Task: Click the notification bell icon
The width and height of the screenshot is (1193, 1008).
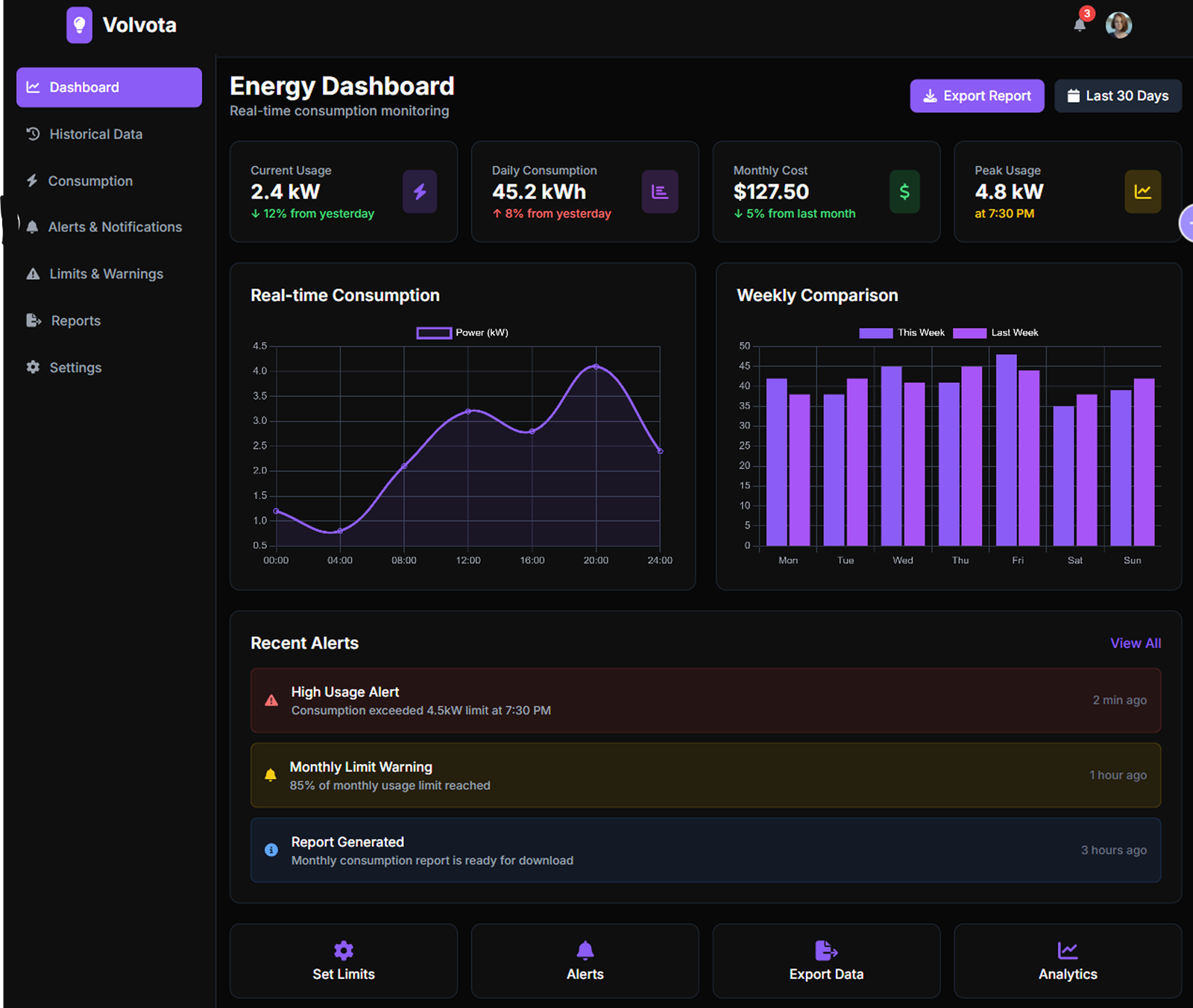Action: [1079, 25]
